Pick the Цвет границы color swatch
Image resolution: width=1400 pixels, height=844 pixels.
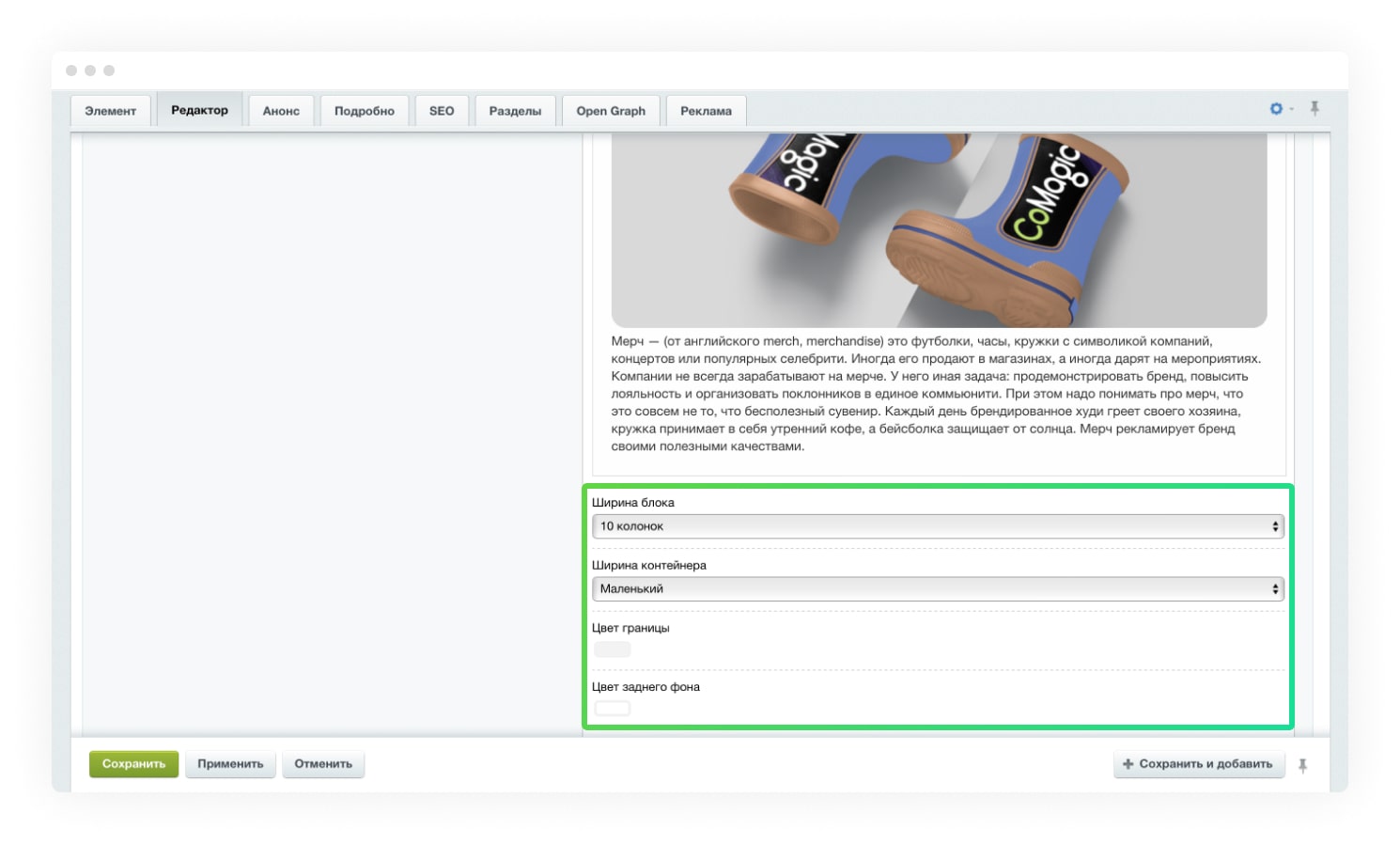click(x=613, y=649)
